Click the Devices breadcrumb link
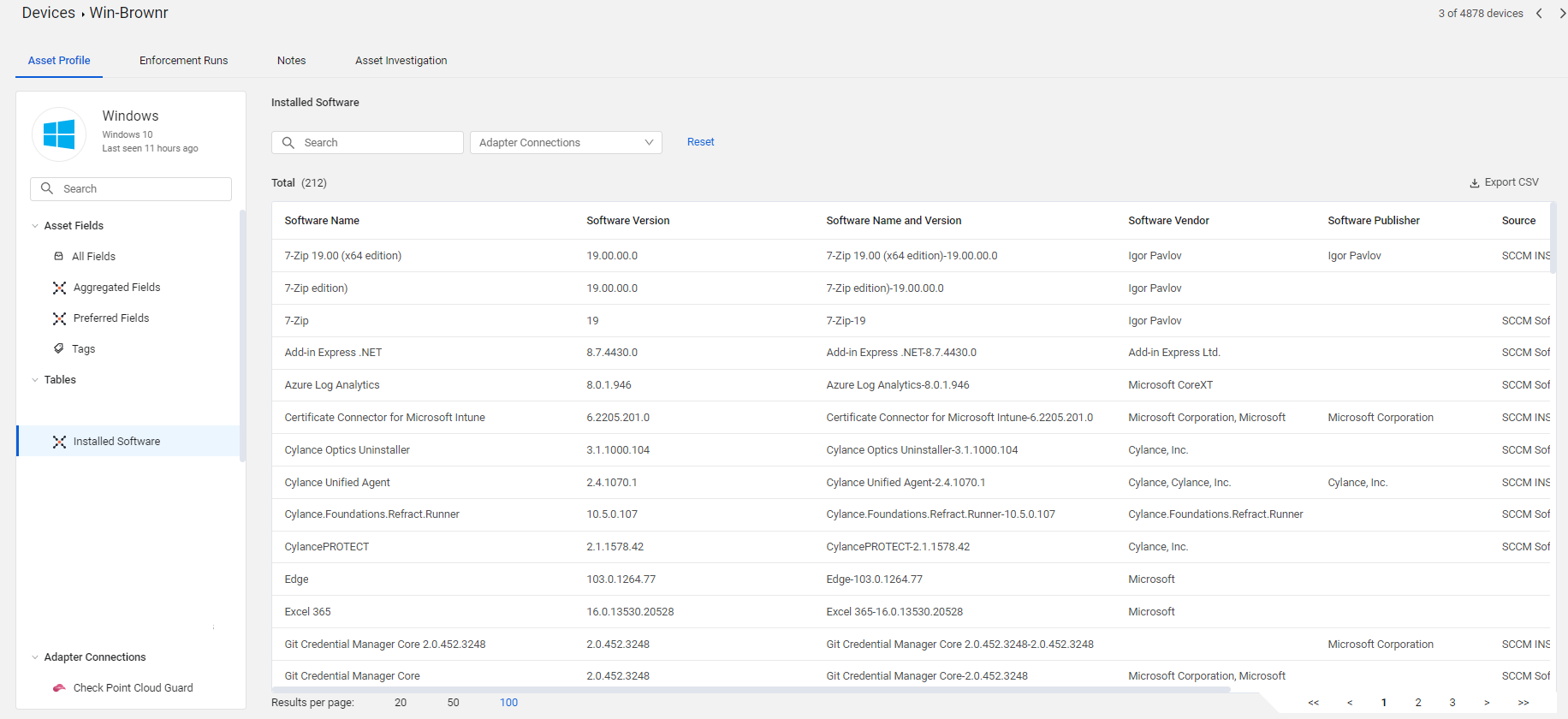1568x719 pixels. pyautogui.click(x=49, y=13)
